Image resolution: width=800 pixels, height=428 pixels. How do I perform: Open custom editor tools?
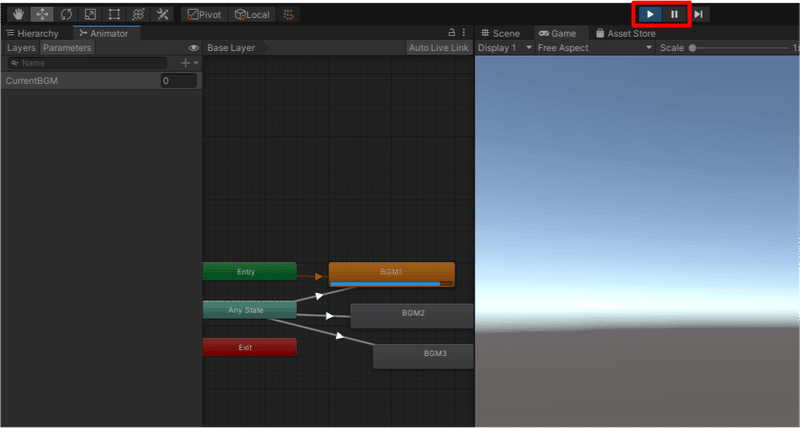pyautogui.click(x=162, y=14)
